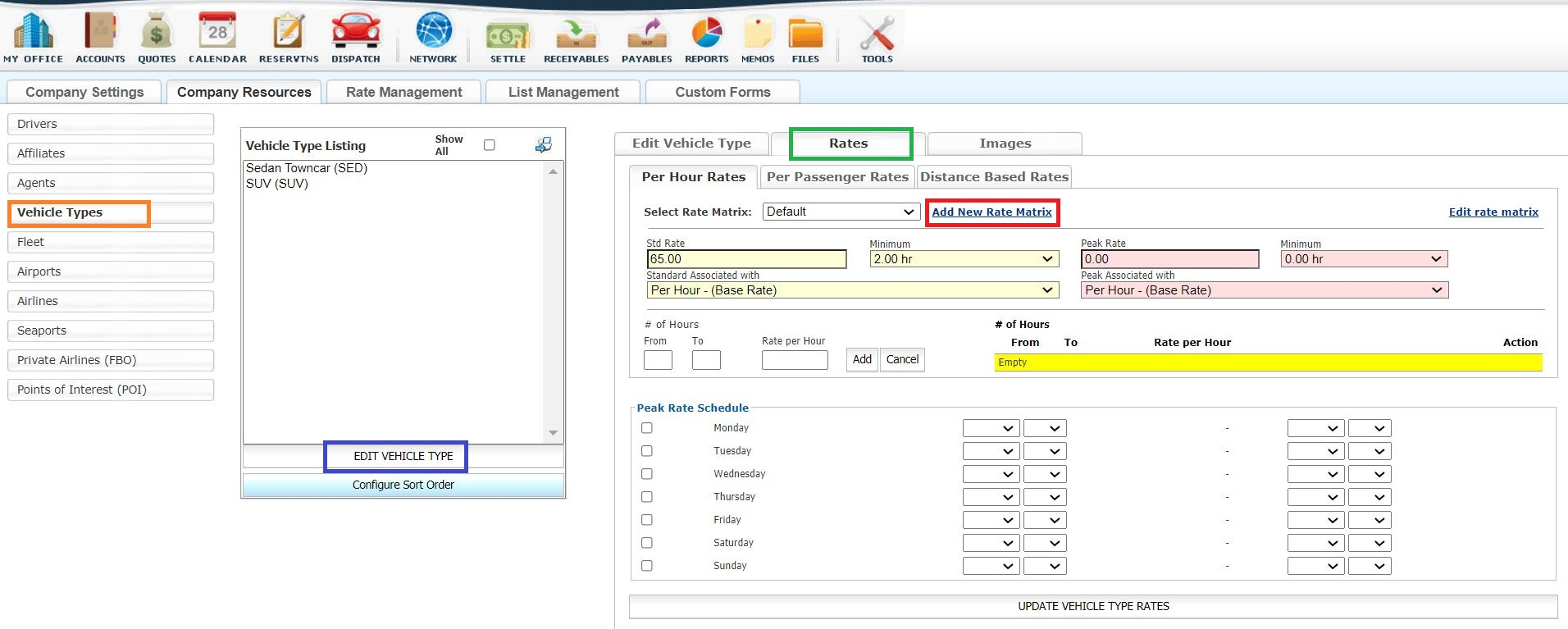
Task: Switch to the List Management tab
Action: click(563, 92)
